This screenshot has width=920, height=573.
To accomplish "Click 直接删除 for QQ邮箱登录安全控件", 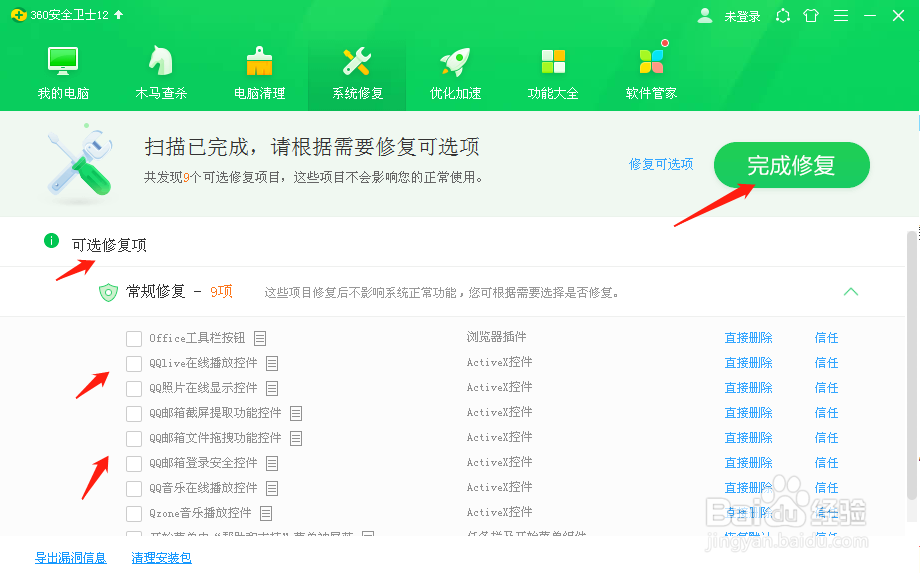I will coord(749,463).
